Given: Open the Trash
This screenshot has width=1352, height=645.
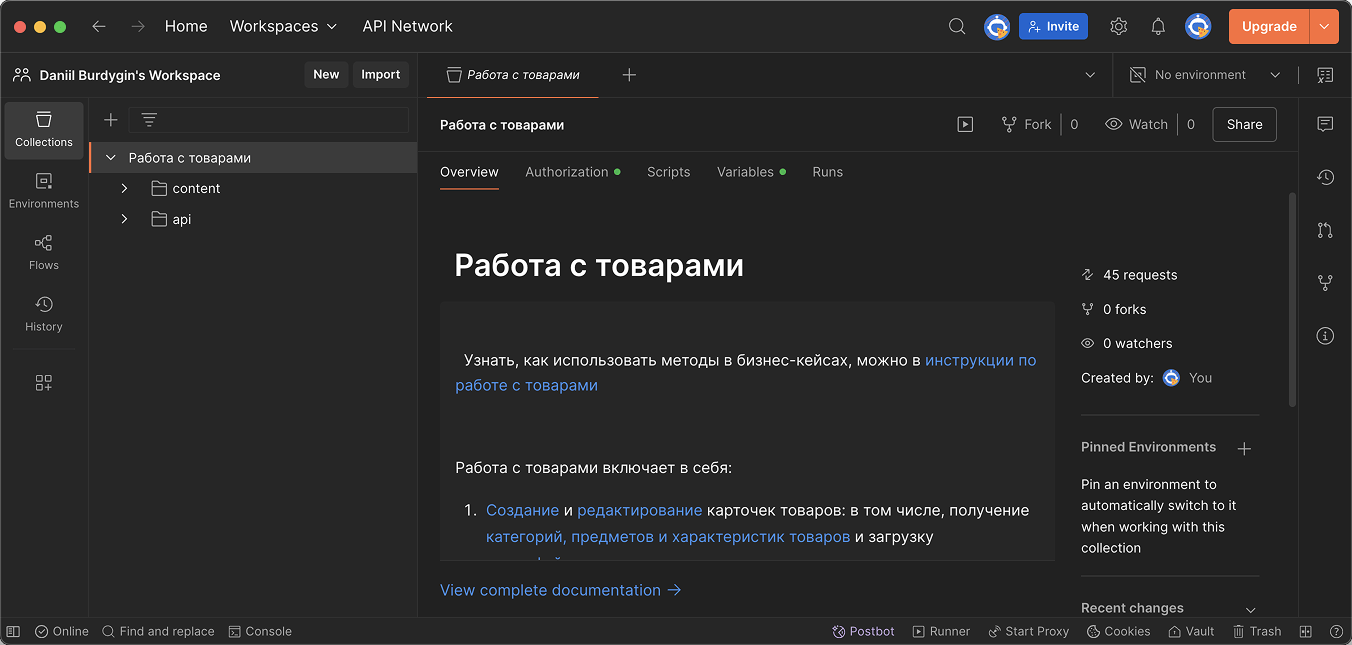Looking at the screenshot, I should (x=1256, y=631).
